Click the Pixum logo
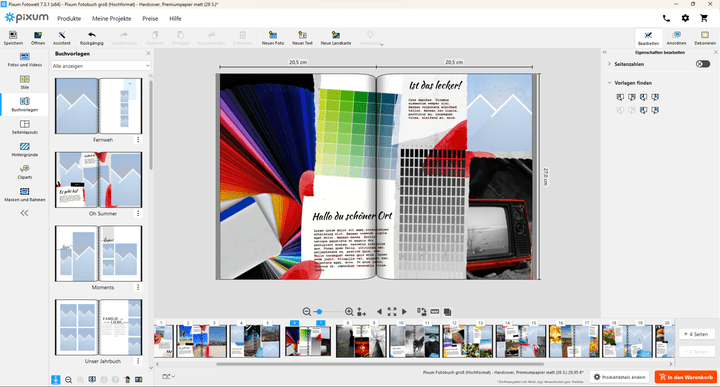720x387 pixels. pos(27,18)
